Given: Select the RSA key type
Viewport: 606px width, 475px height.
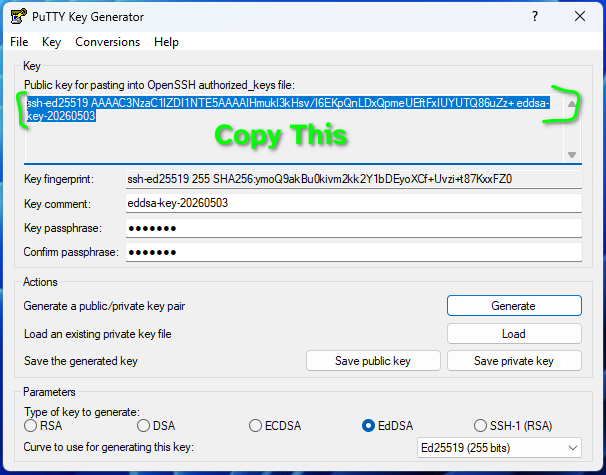Looking at the screenshot, I should [x=43, y=426].
